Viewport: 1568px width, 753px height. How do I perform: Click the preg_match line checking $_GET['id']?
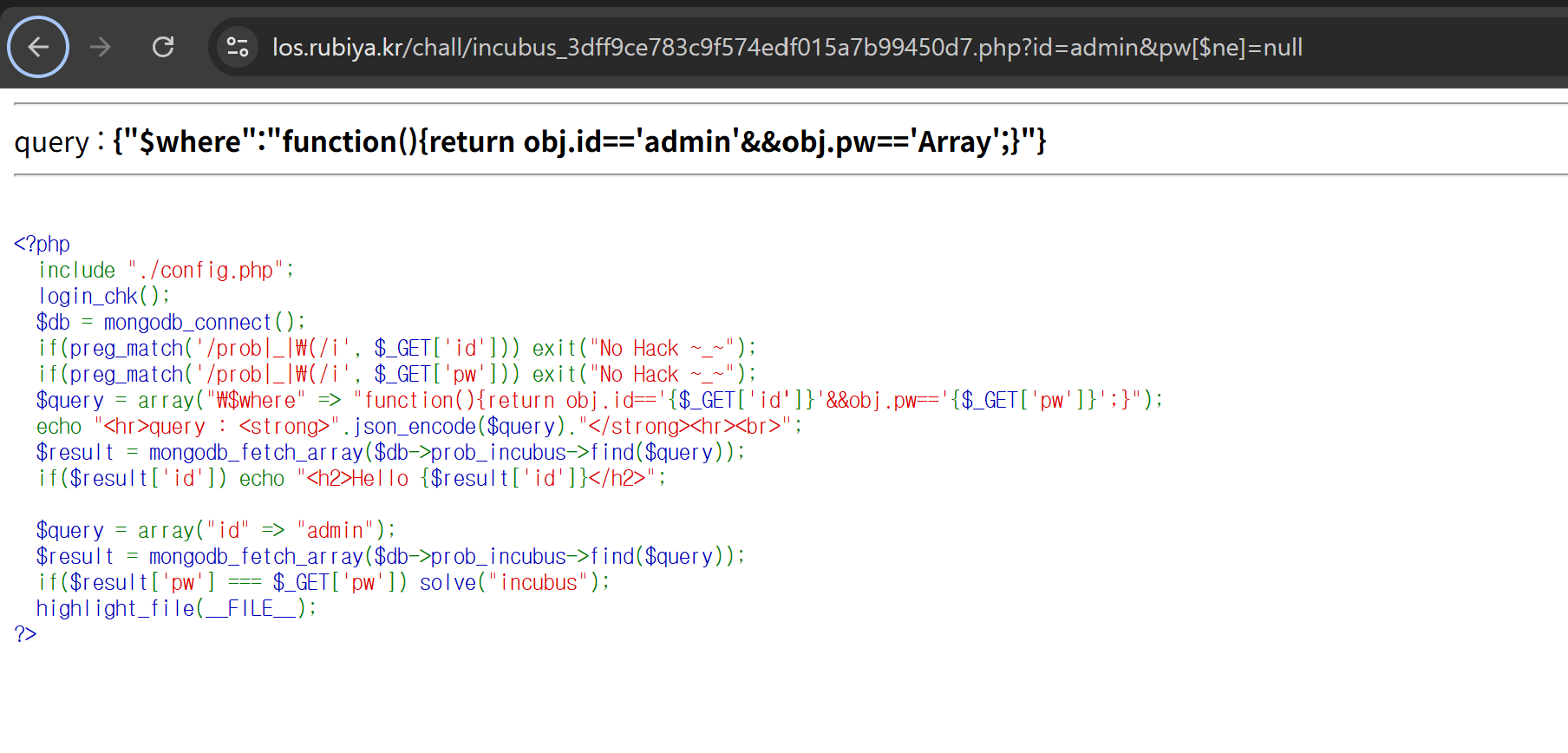[x=396, y=348]
